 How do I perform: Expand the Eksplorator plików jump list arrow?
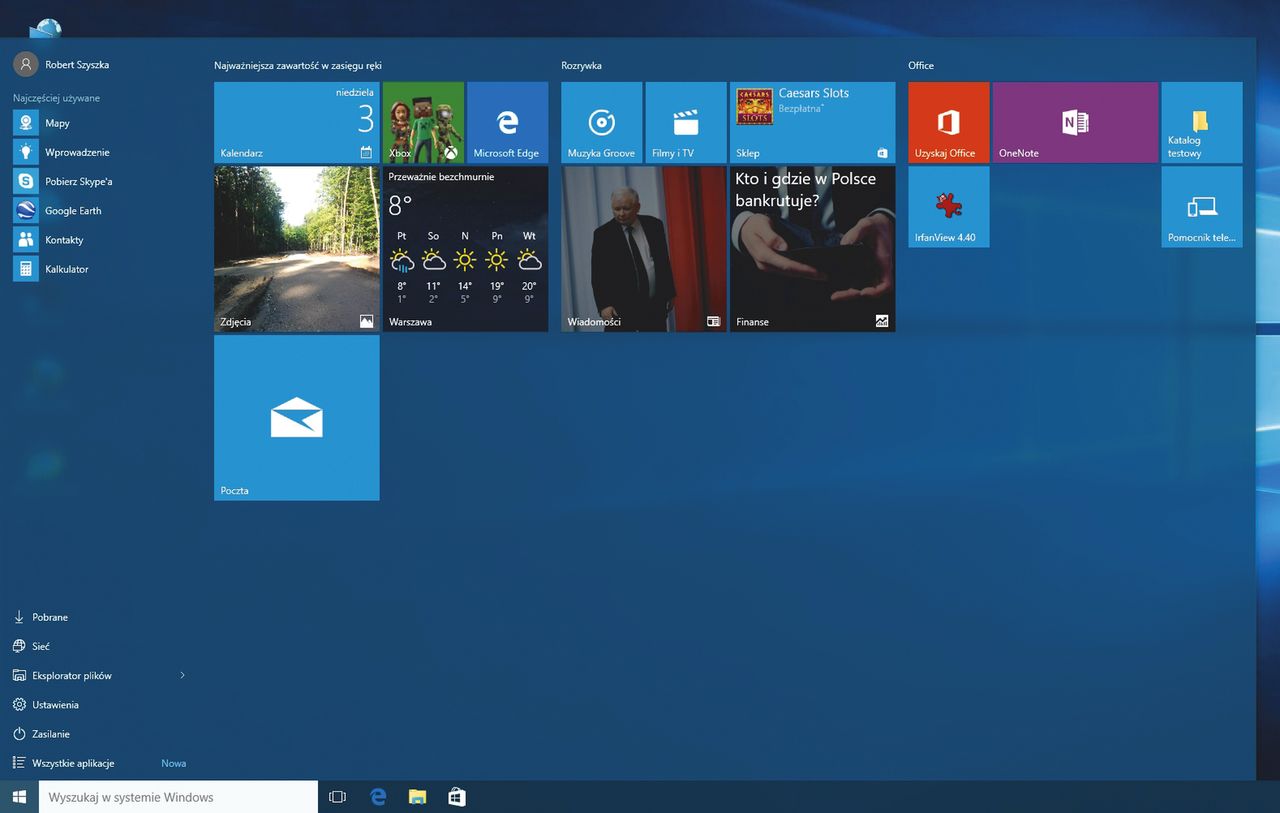(182, 676)
